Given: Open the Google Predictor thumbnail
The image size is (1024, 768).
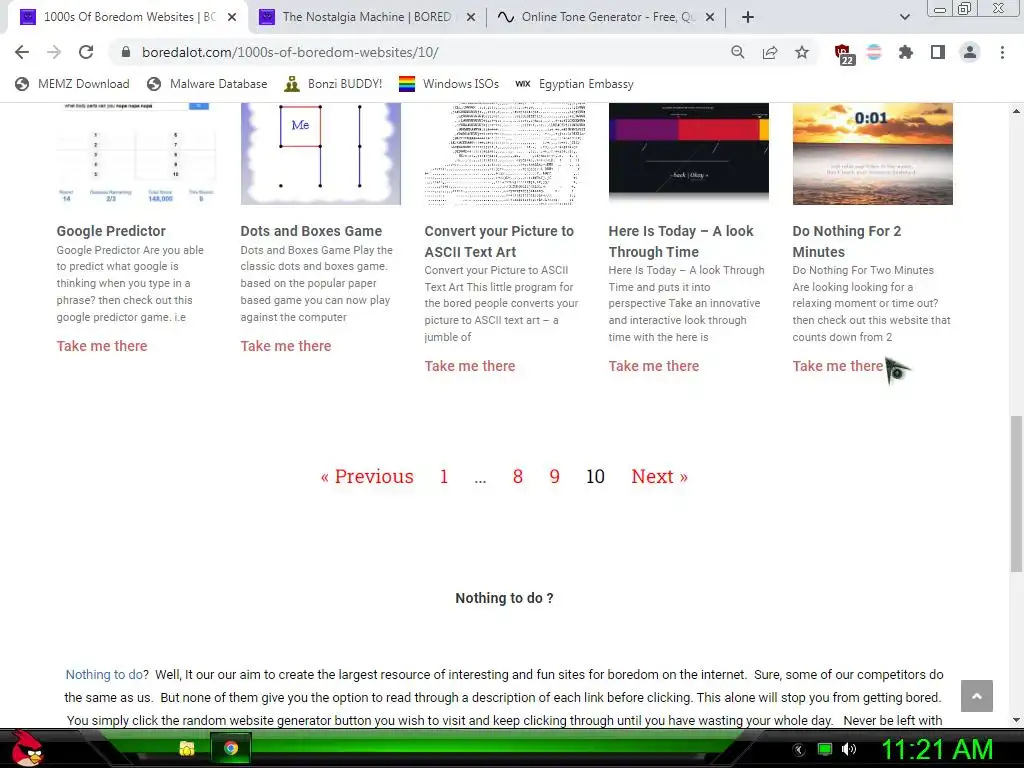Looking at the screenshot, I should (136, 153).
